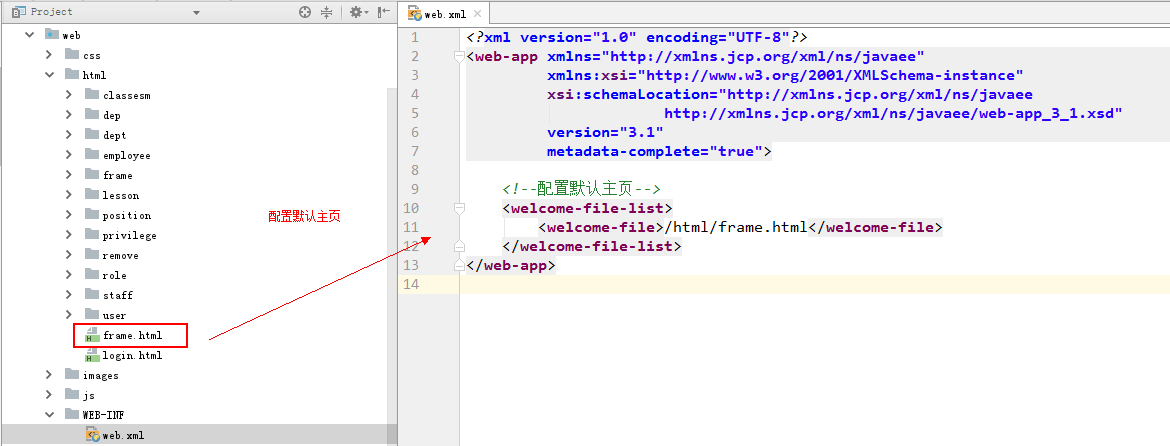Click the Collapse All icon in Project panel
The height and width of the screenshot is (446, 1170).
click(x=326, y=12)
